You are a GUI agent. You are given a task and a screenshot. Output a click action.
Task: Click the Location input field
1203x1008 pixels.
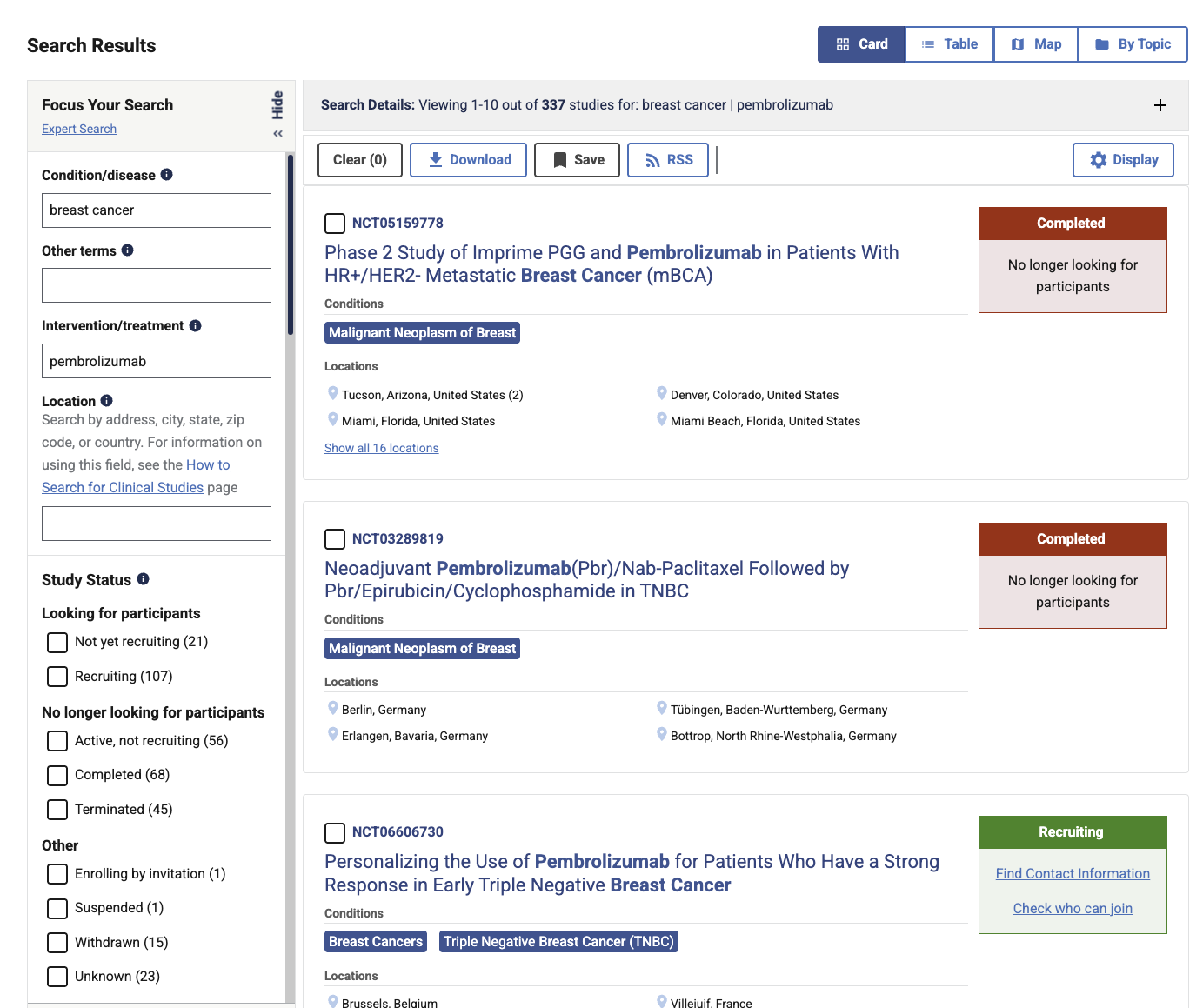point(157,524)
